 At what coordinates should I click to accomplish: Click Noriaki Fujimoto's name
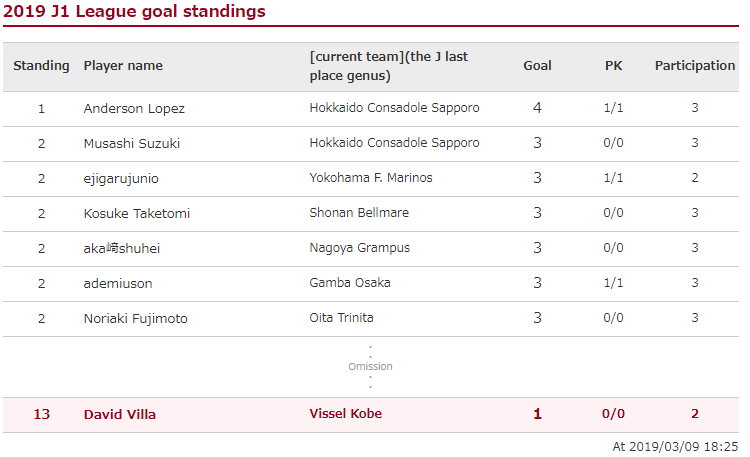pyautogui.click(x=135, y=319)
